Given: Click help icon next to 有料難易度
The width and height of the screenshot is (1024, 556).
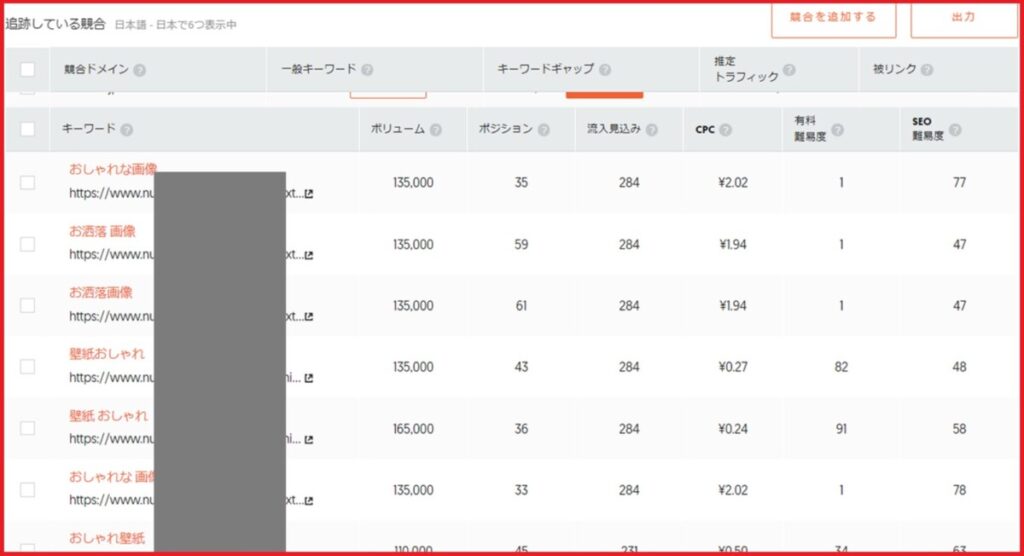Looking at the screenshot, I should (837, 129).
